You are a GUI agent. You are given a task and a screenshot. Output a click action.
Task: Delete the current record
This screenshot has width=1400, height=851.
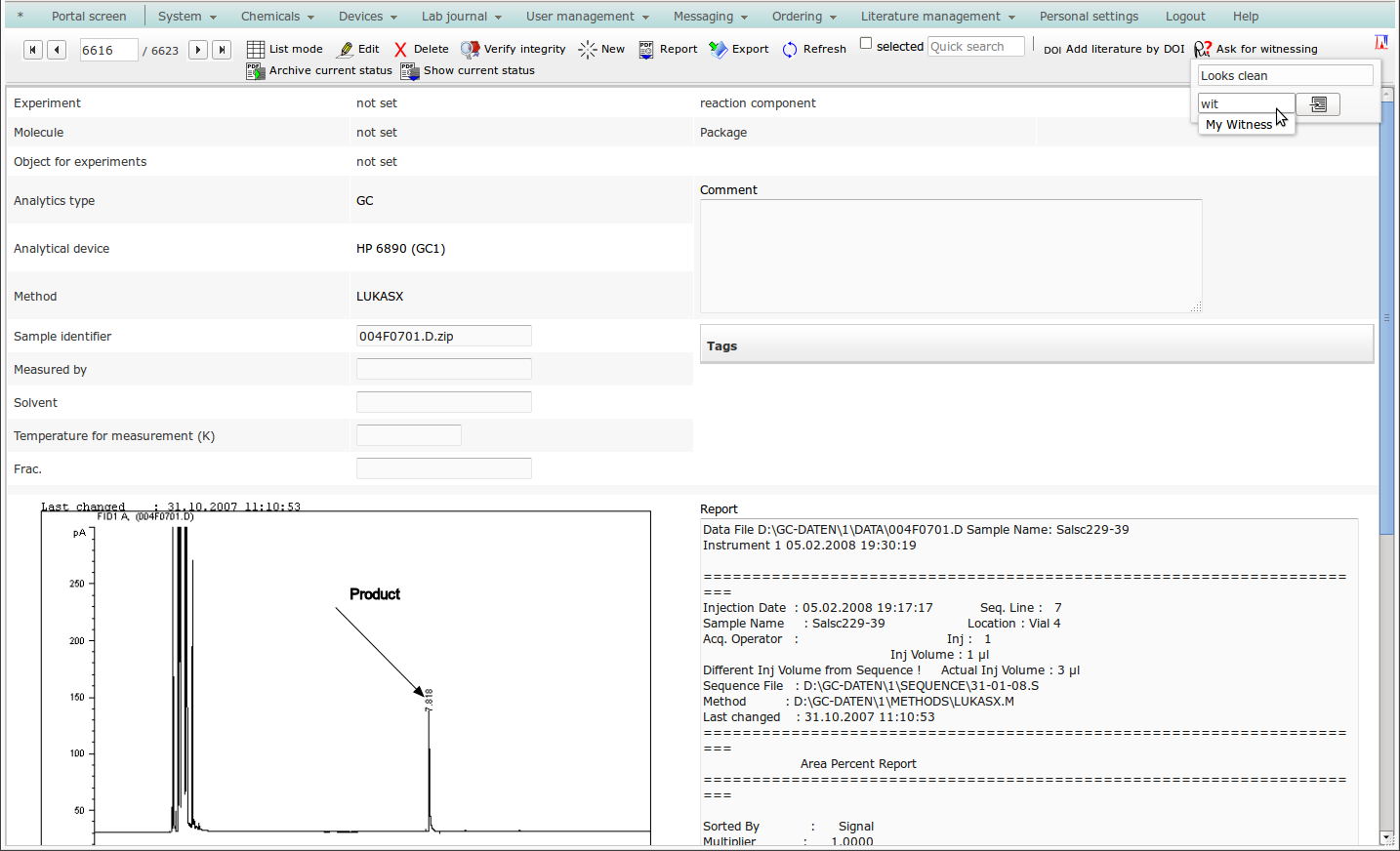(x=421, y=49)
